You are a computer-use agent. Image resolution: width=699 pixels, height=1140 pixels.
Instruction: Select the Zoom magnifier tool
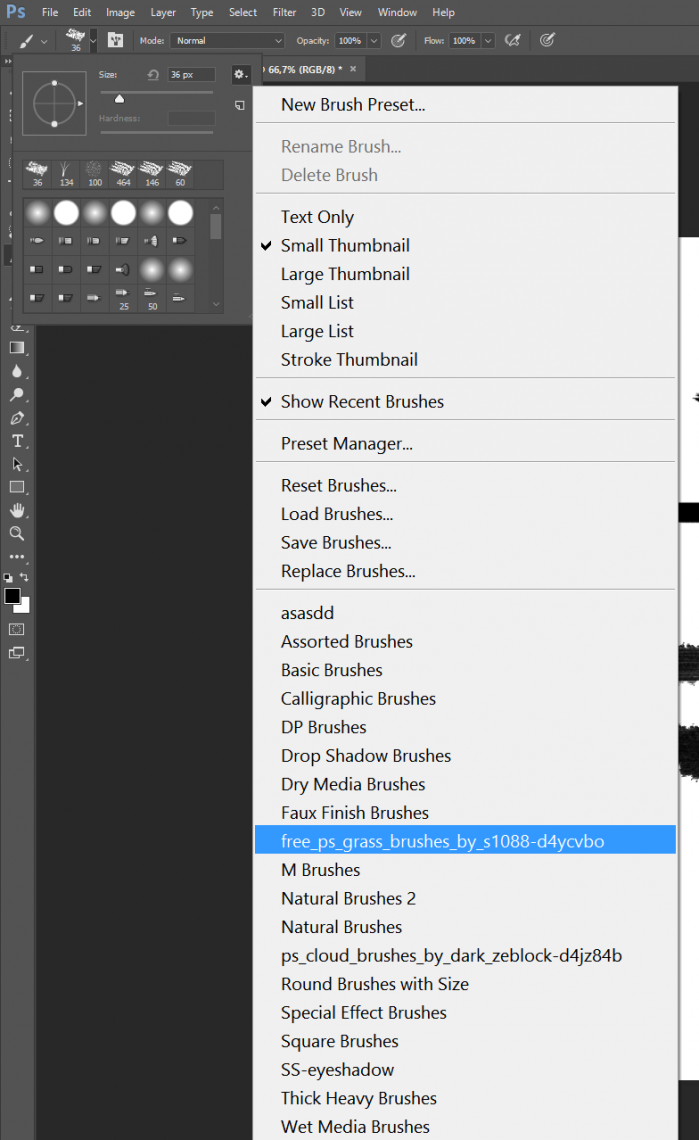[17, 534]
